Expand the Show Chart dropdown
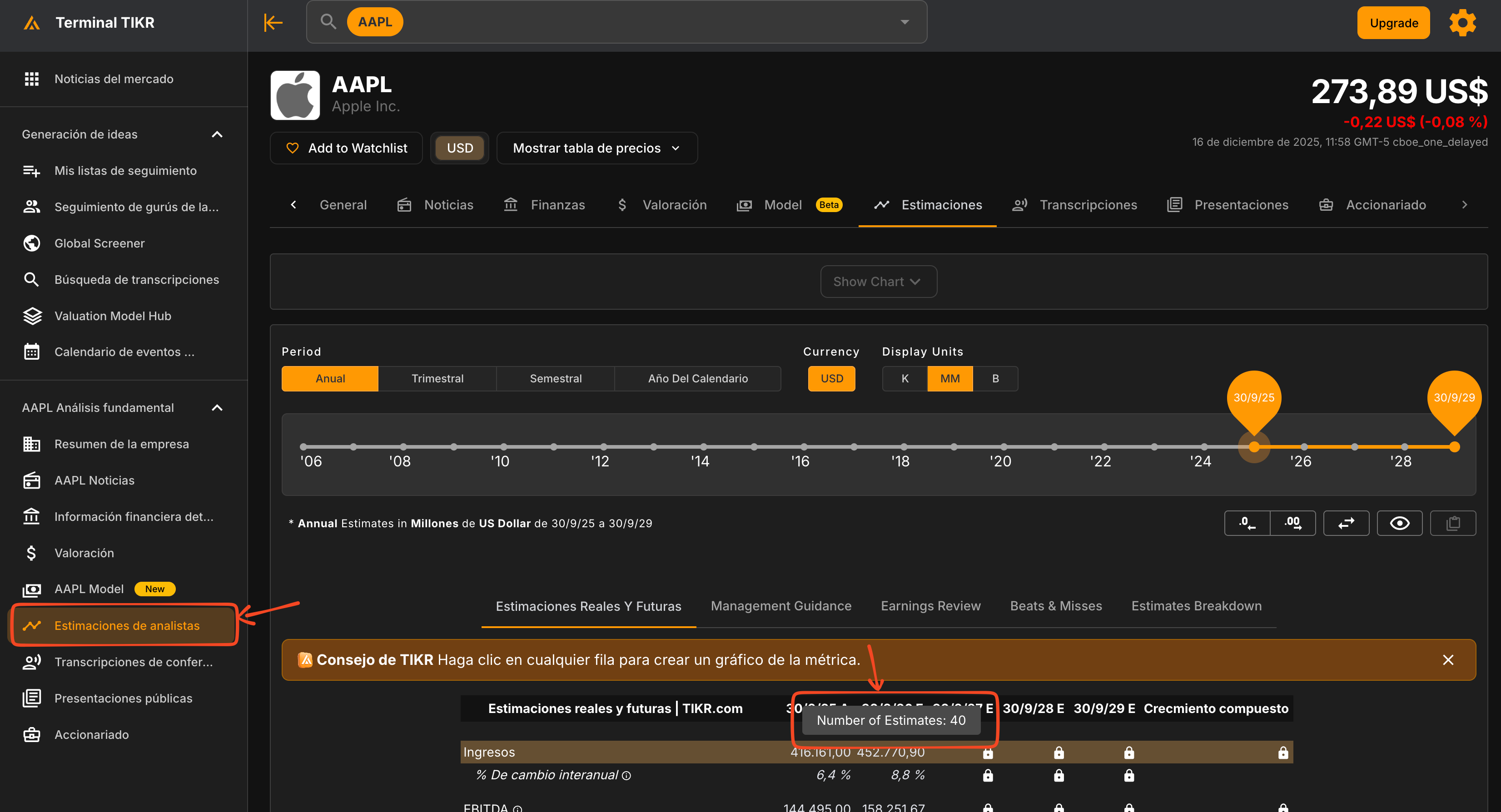The image size is (1501, 812). pos(878,282)
